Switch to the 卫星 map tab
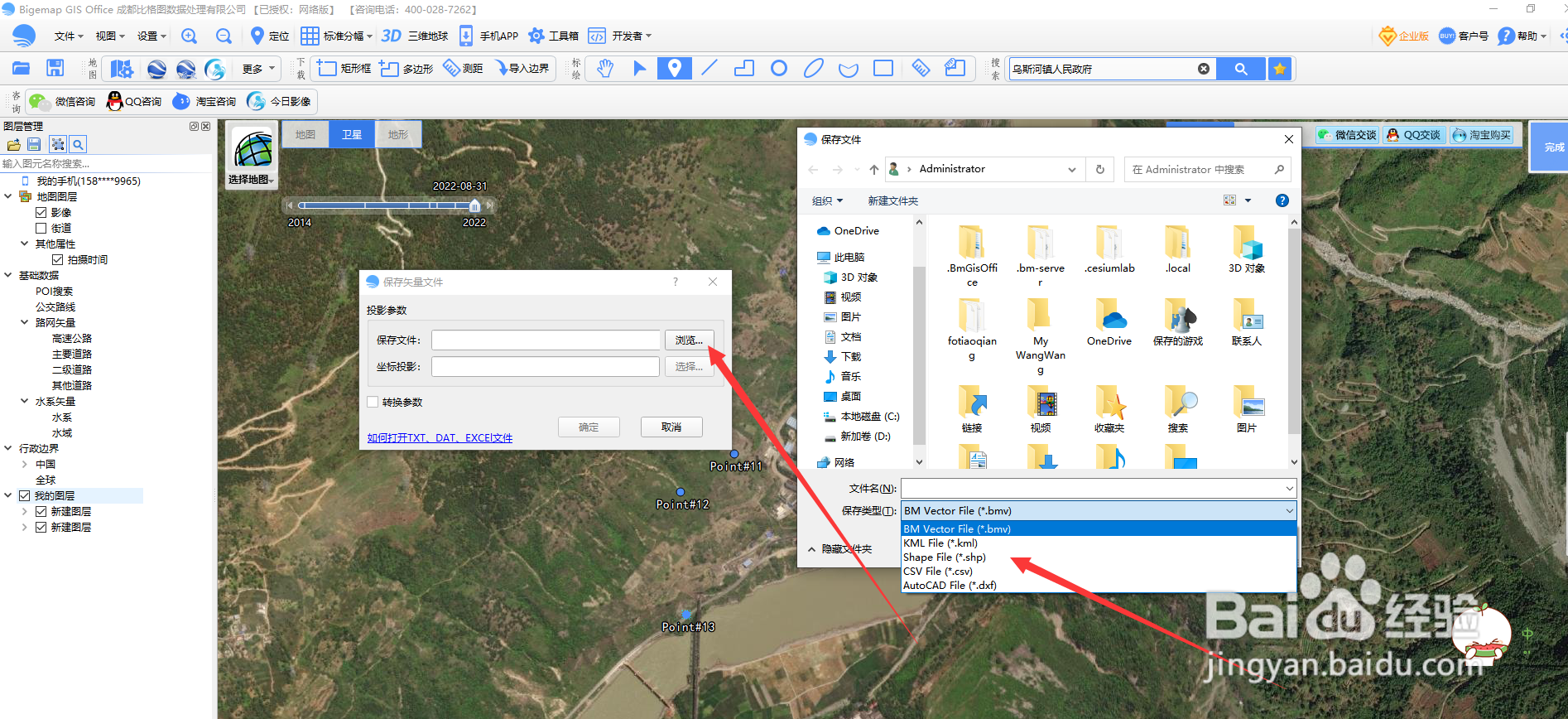Image resolution: width=1568 pixels, height=719 pixels. [352, 134]
